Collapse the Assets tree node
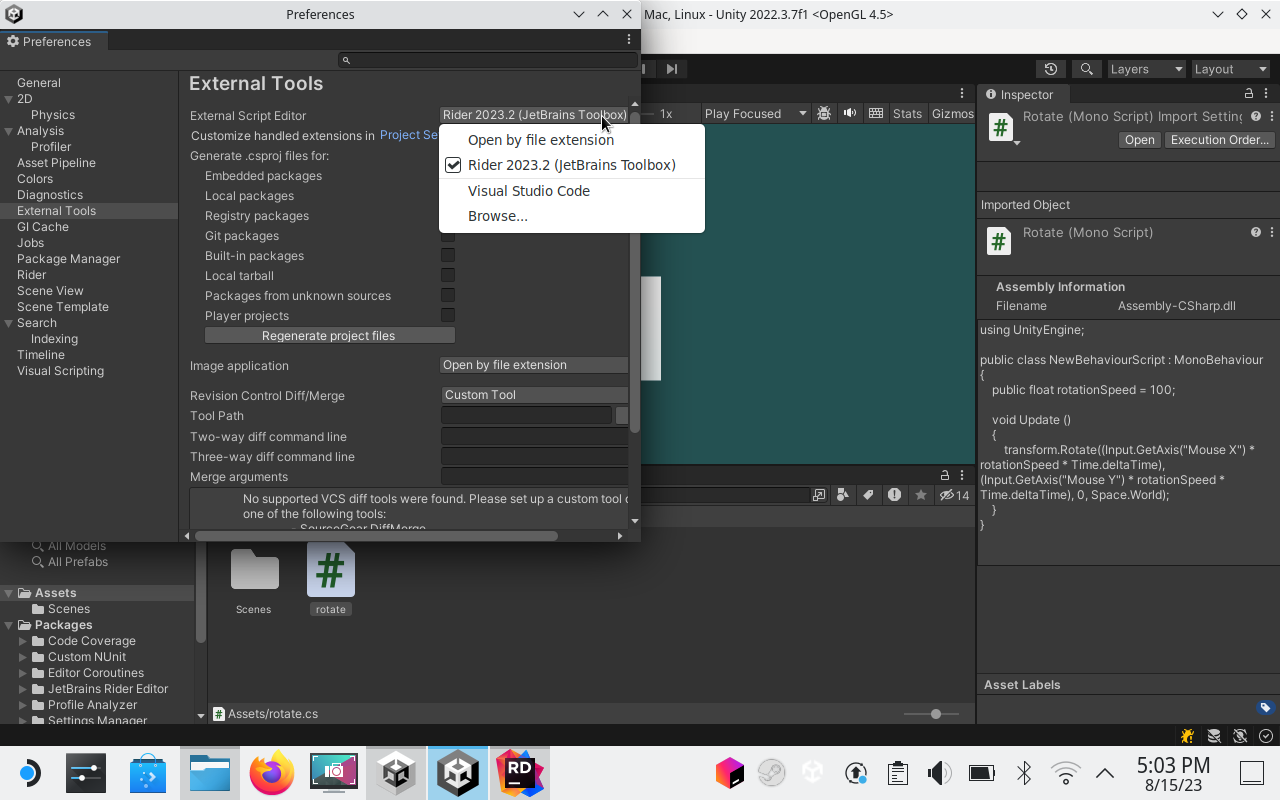The height and width of the screenshot is (800, 1280). point(8,593)
